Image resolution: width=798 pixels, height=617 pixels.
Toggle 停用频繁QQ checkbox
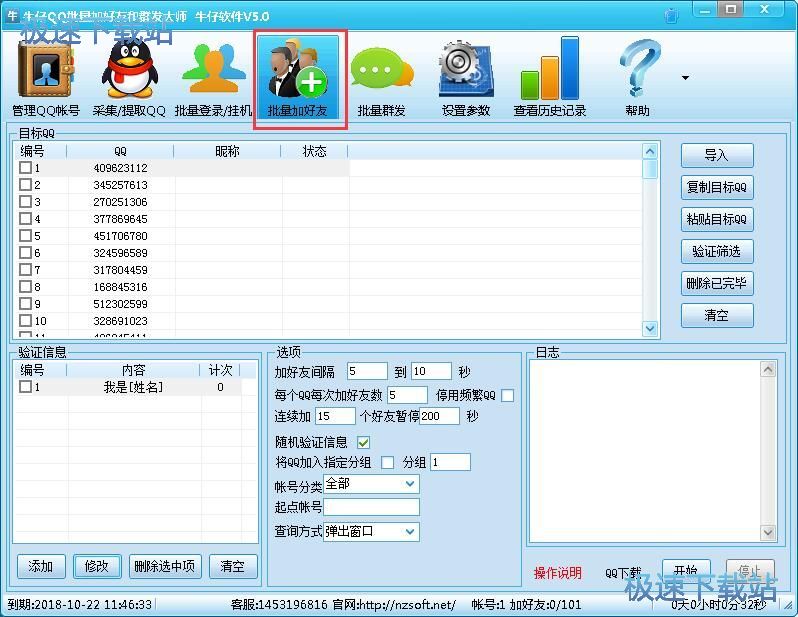tap(507, 396)
